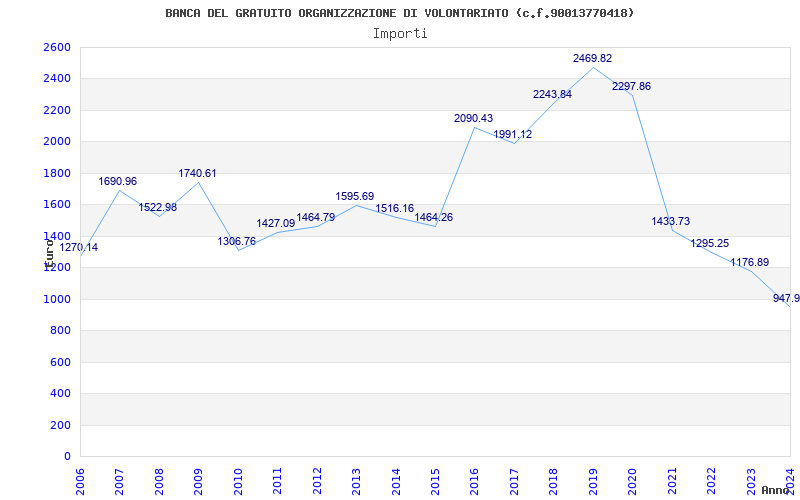Click y-axis tick 2400
This screenshot has width=800, height=500.
57,79
